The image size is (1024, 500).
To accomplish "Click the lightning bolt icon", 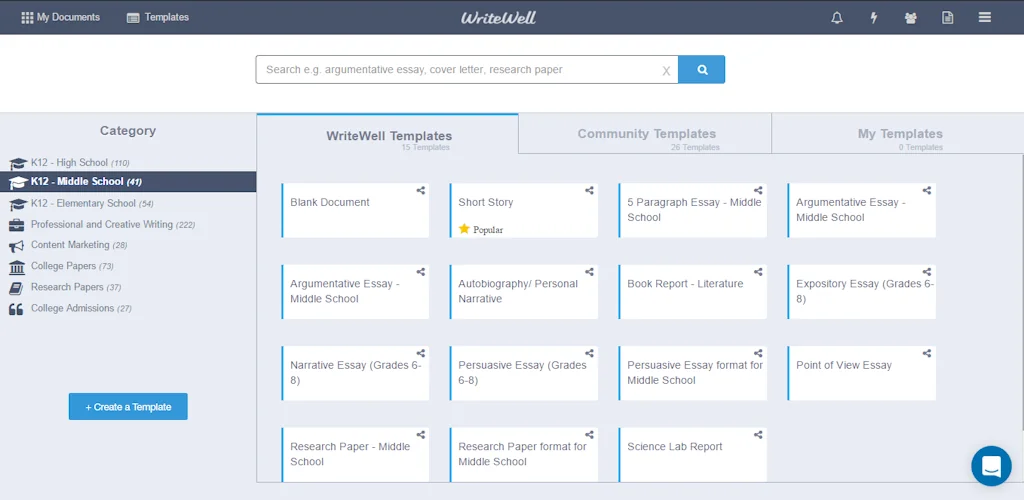I will [874, 18].
